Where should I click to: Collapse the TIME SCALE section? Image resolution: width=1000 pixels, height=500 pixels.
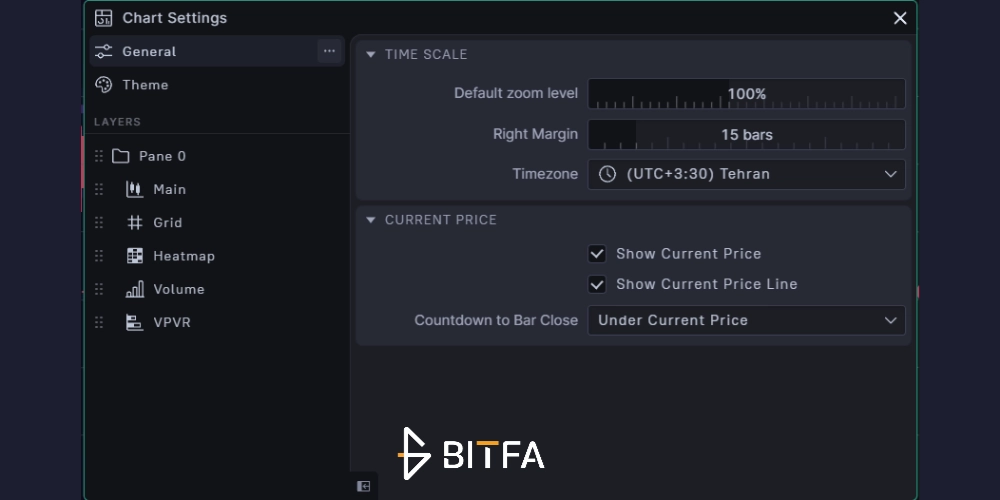pyautogui.click(x=371, y=54)
